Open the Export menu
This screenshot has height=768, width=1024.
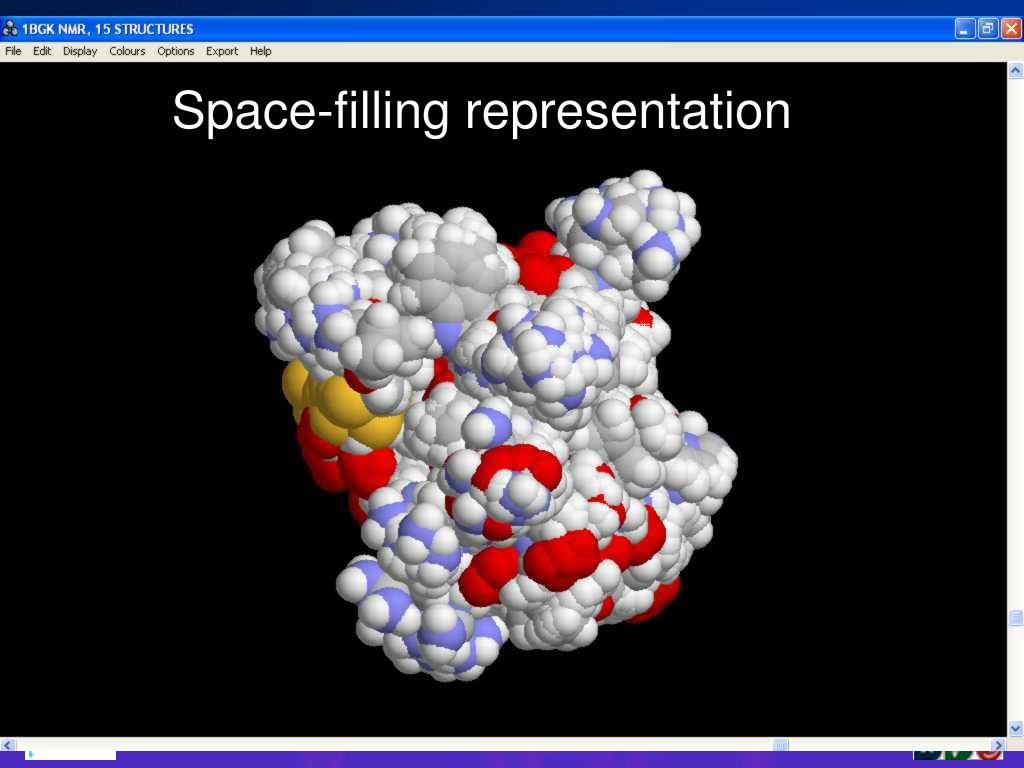(x=221, y=51)
